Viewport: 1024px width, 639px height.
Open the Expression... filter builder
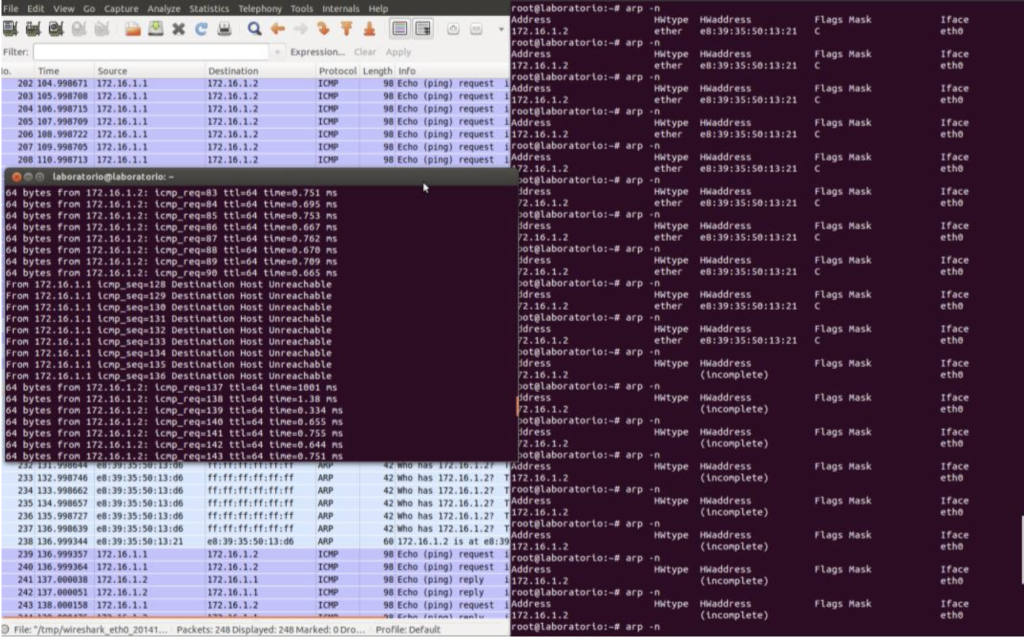tap(318, 52)
